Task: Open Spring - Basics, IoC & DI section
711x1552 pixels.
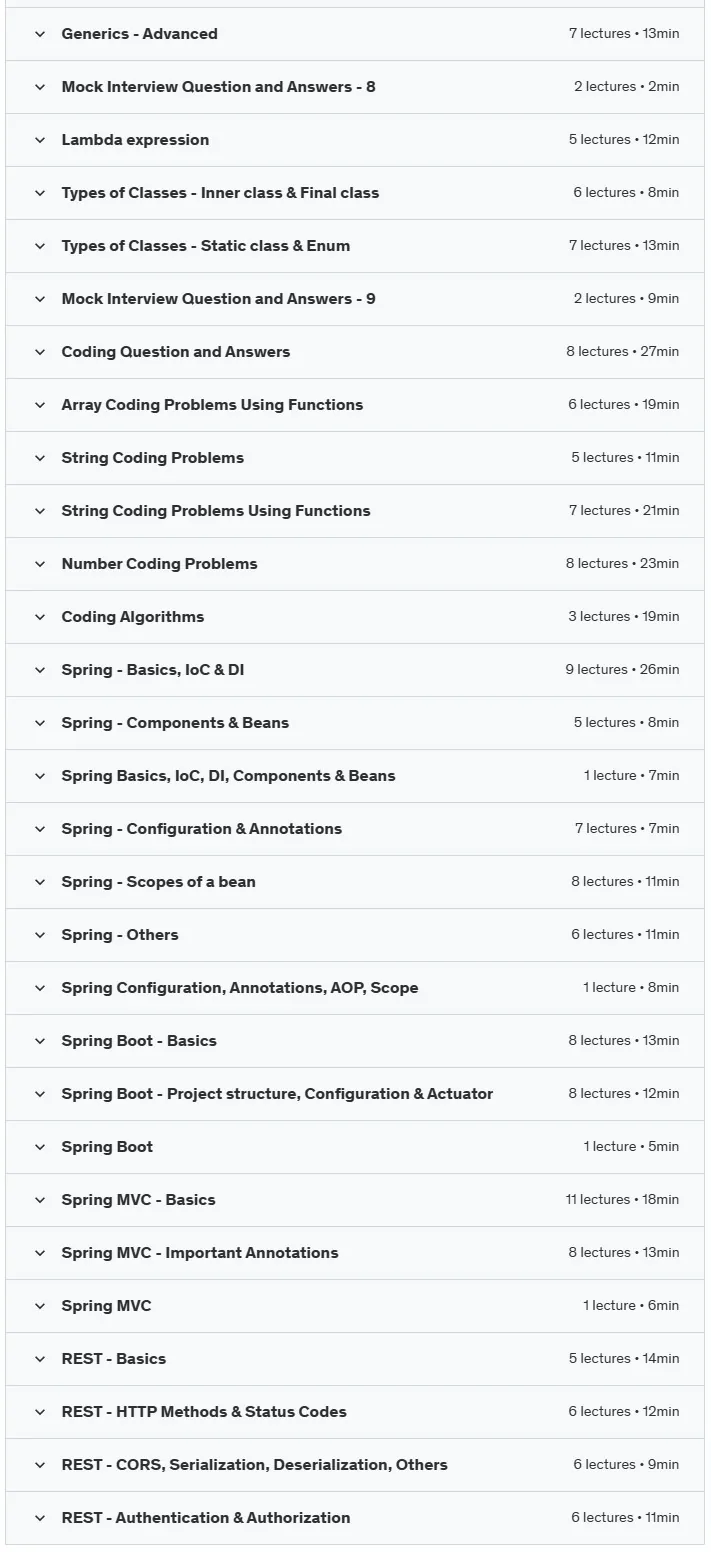Action: [355, 670]
